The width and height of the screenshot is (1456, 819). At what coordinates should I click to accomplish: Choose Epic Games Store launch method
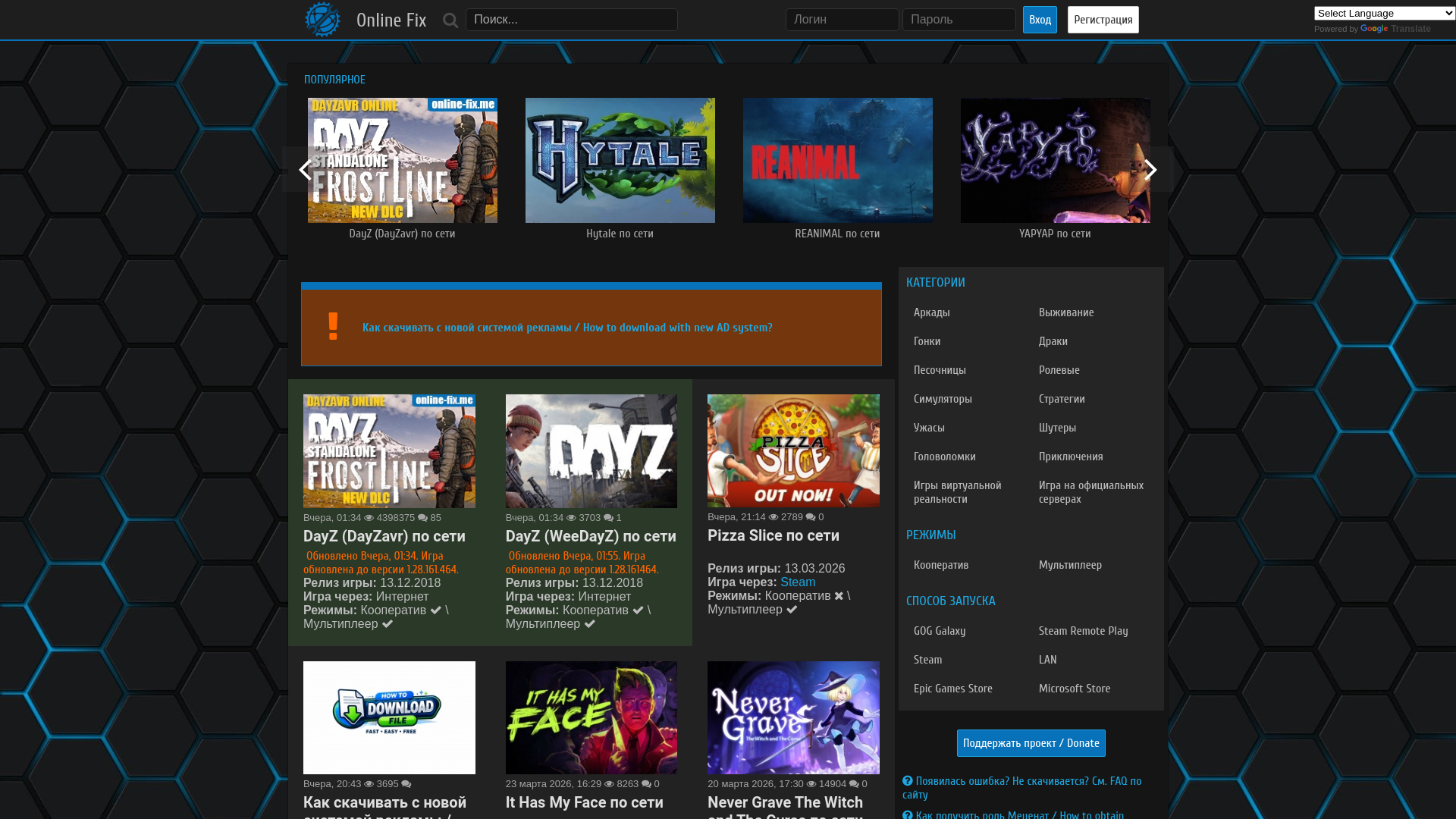click(x=952, y=689)
